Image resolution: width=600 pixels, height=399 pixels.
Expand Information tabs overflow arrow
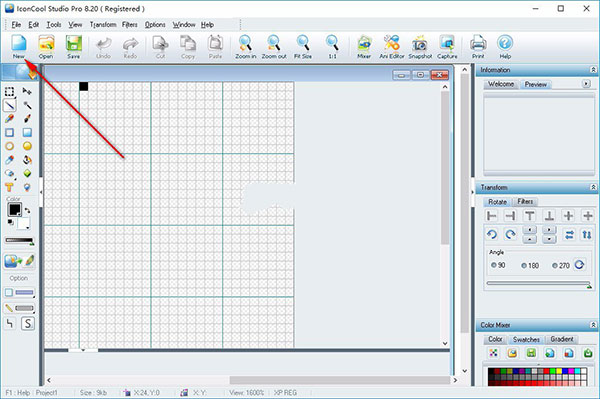pos(586,83)
